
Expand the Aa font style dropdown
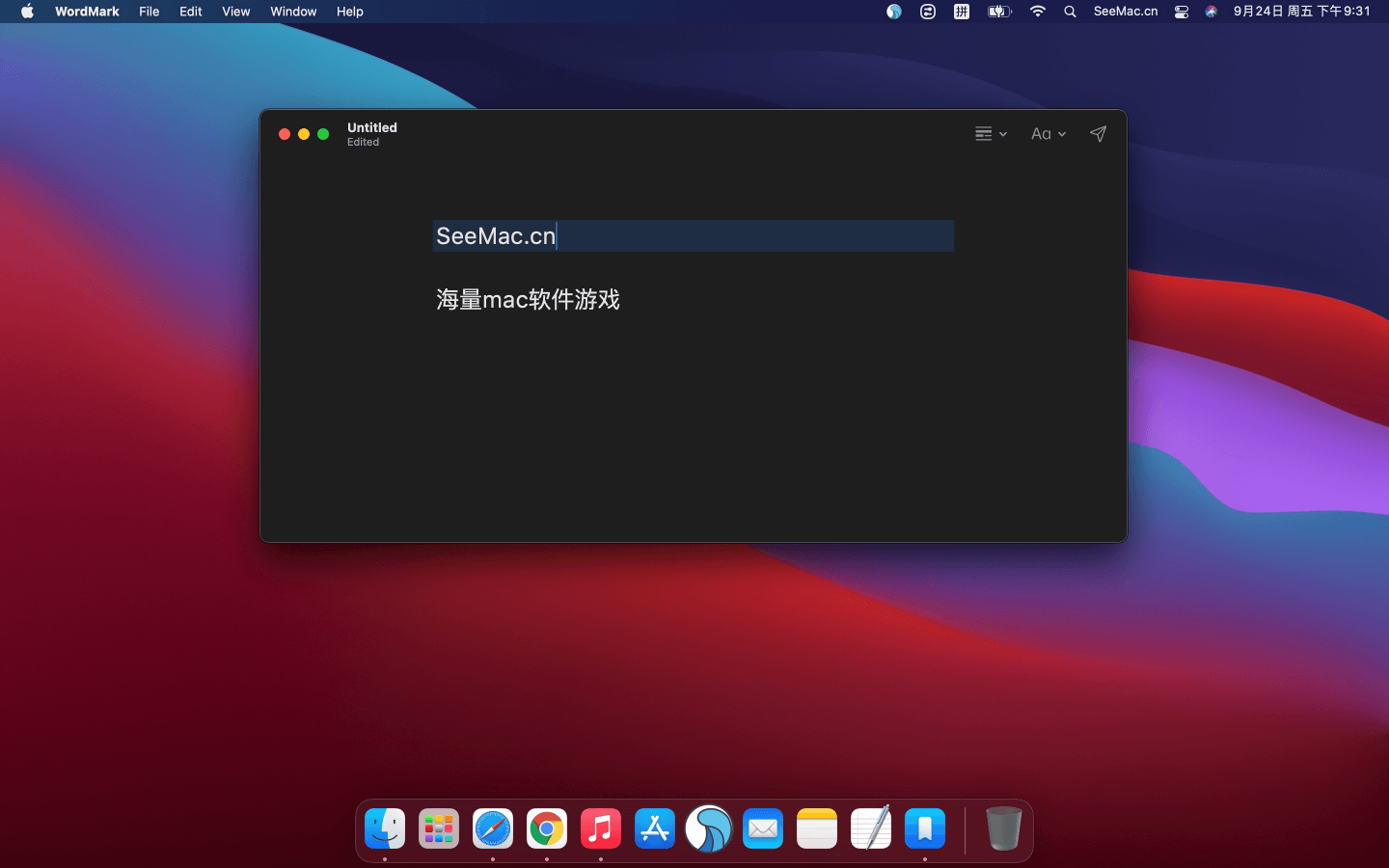(1048, 134)
